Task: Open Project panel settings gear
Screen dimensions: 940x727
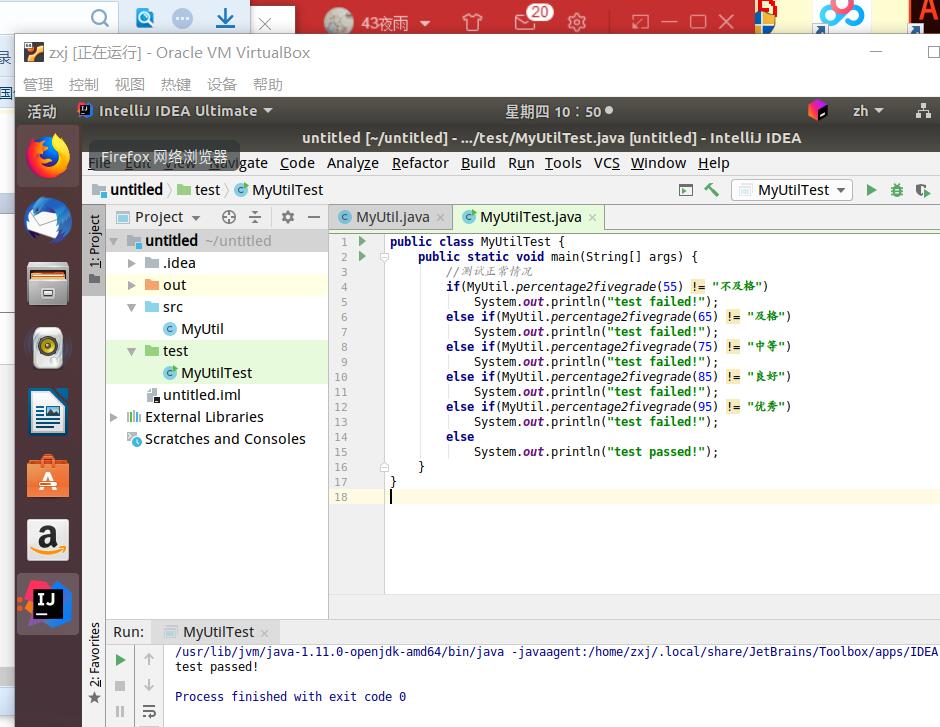Action: [x=288, y=217]
